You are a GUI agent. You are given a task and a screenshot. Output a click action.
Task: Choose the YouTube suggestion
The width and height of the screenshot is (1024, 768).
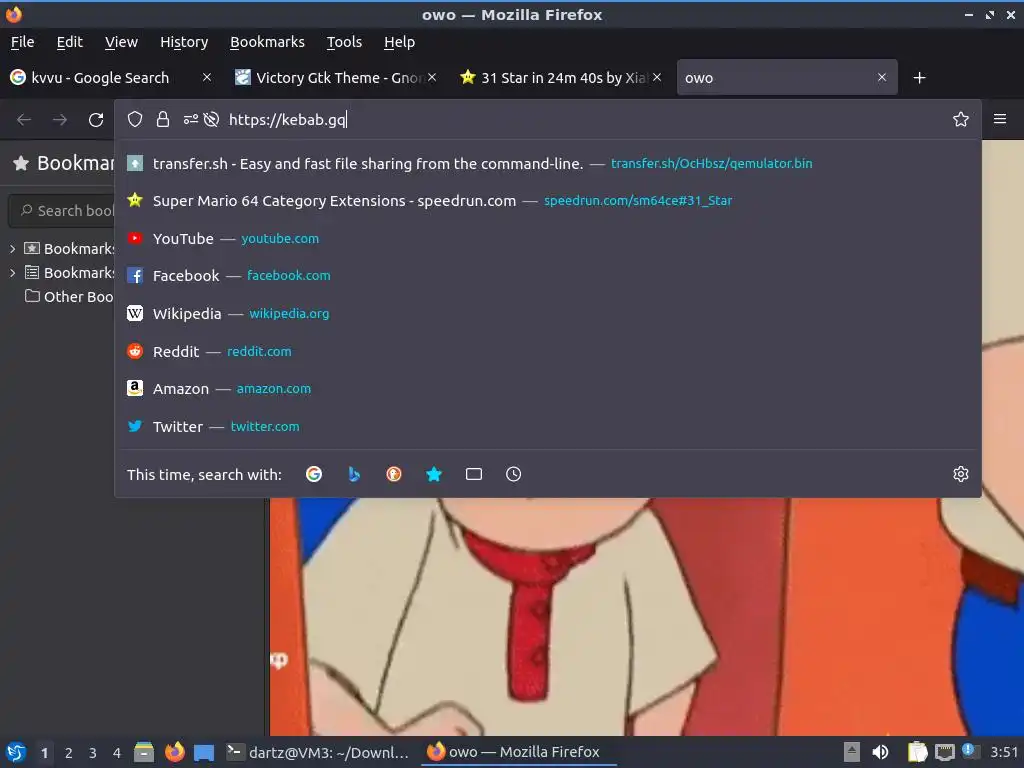point(548,238)
